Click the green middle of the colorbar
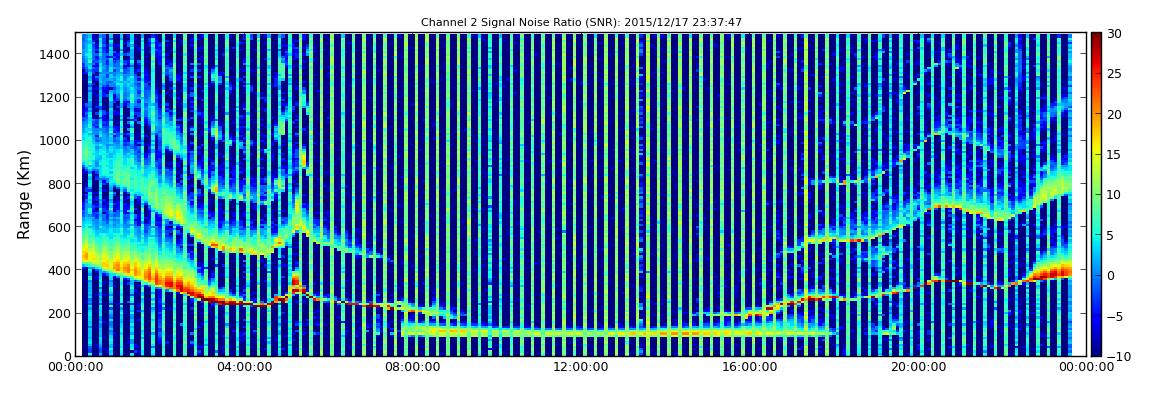The width and height of the screenshot is (1150, 407). 1096,194
